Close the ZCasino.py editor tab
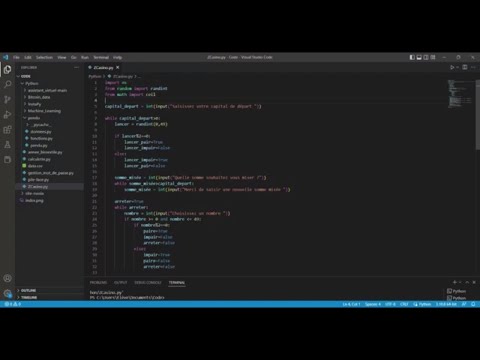480x360 pixels. pos(117,67)
